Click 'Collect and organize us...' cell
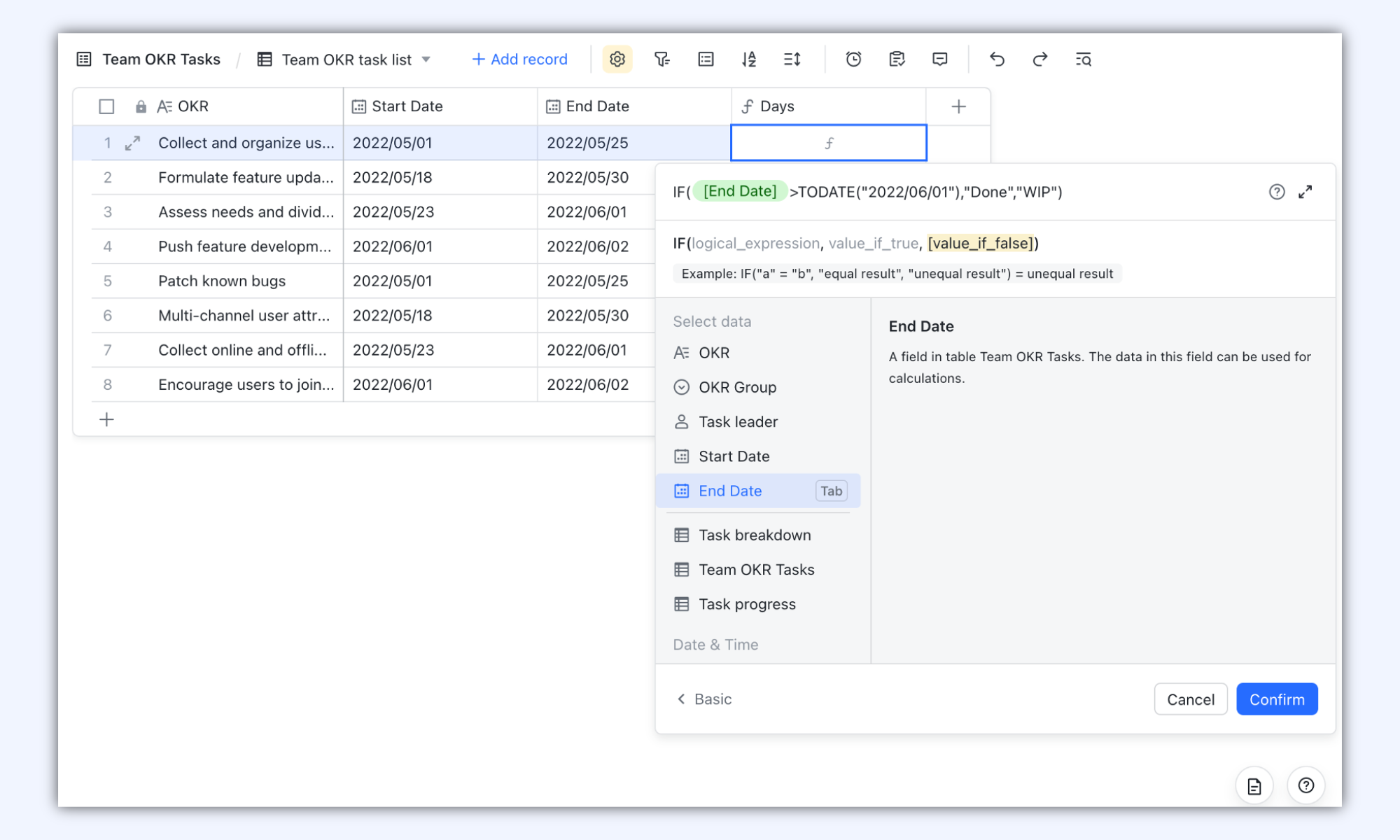Image resolution: width=1400 pixels, height=840 pixels. (246, 143)
